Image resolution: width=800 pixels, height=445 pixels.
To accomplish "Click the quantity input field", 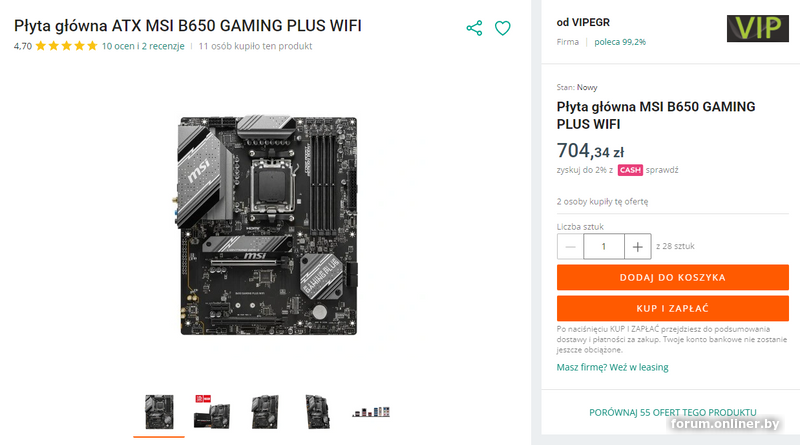I will [604, 246].
